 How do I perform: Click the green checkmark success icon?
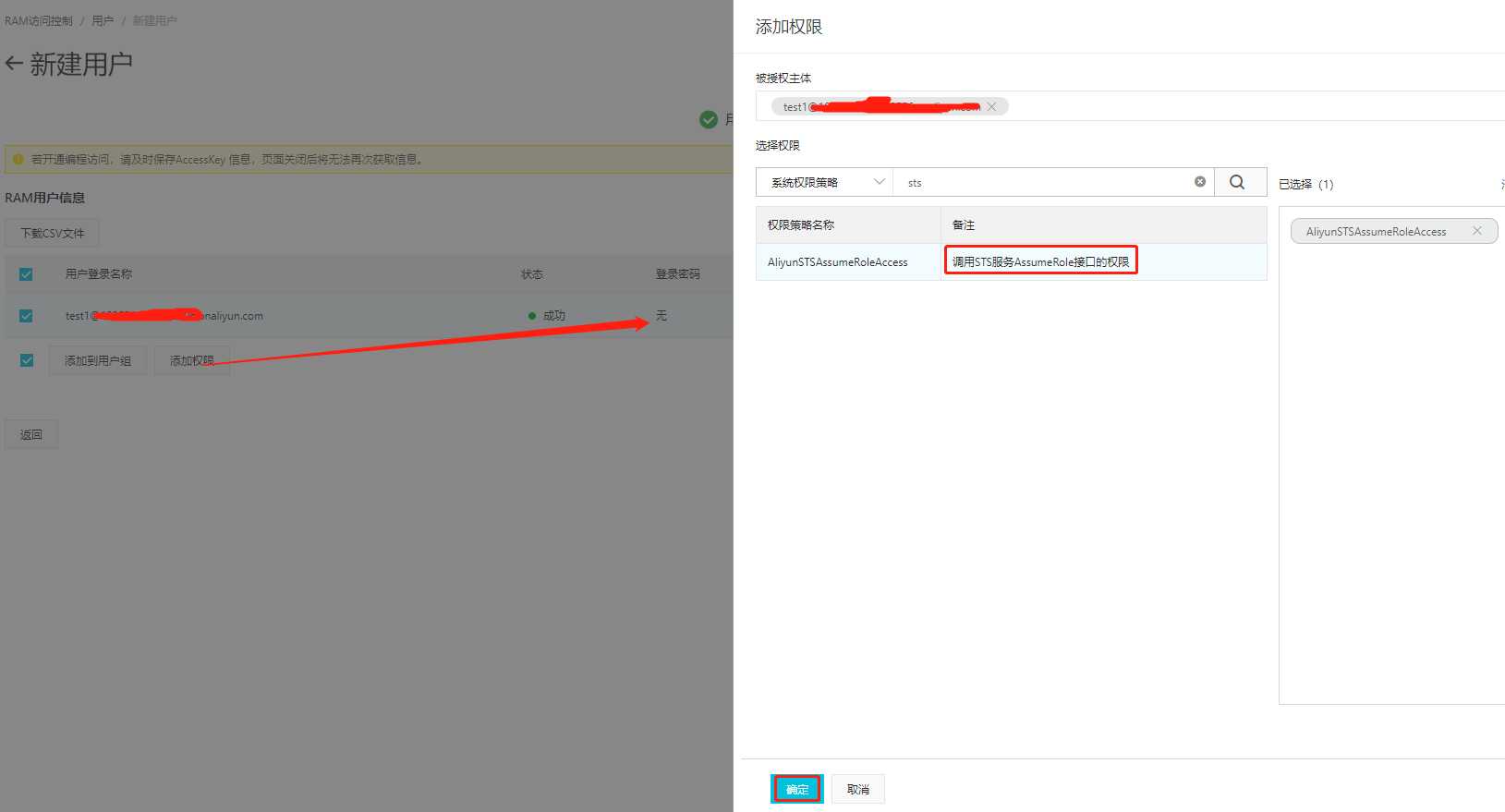click(709, 119)
